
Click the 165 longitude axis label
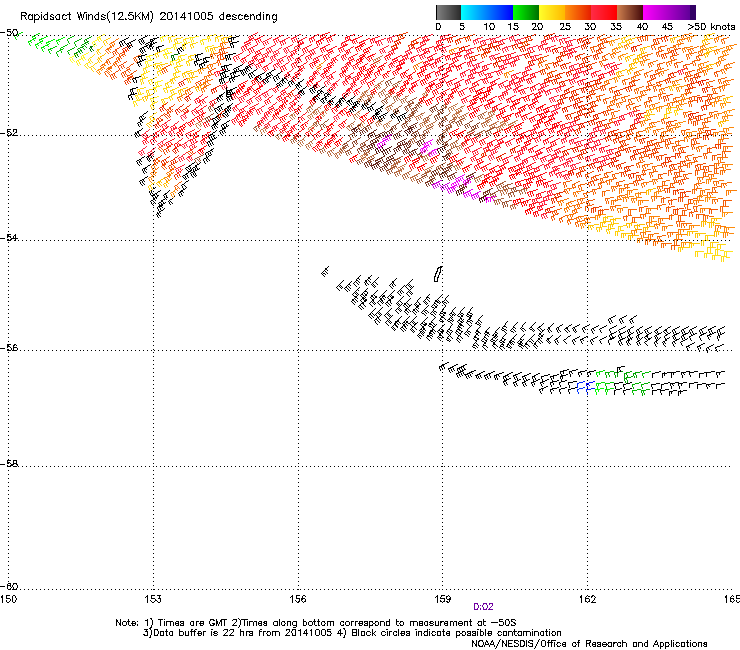pyautogui.click(x=732, y=599)
